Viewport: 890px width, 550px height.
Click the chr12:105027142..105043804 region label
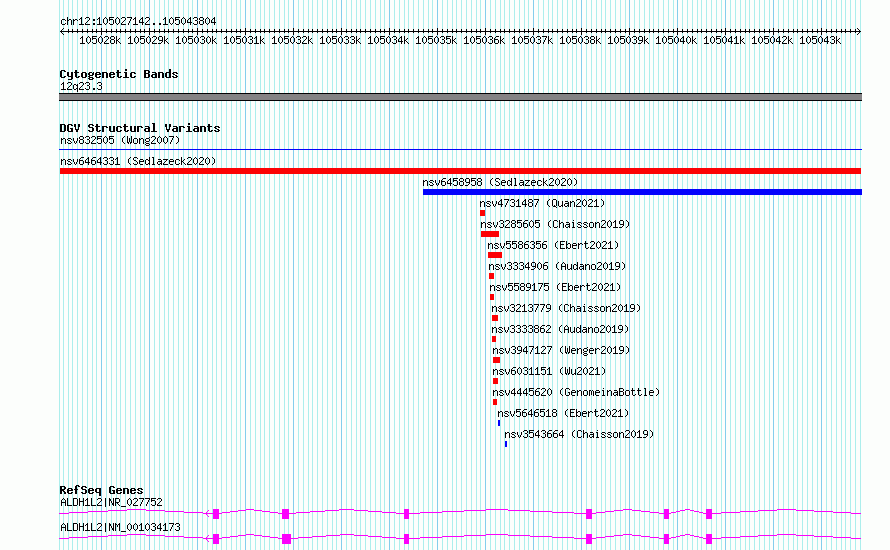pyautogui.click(x=138, y=22)
